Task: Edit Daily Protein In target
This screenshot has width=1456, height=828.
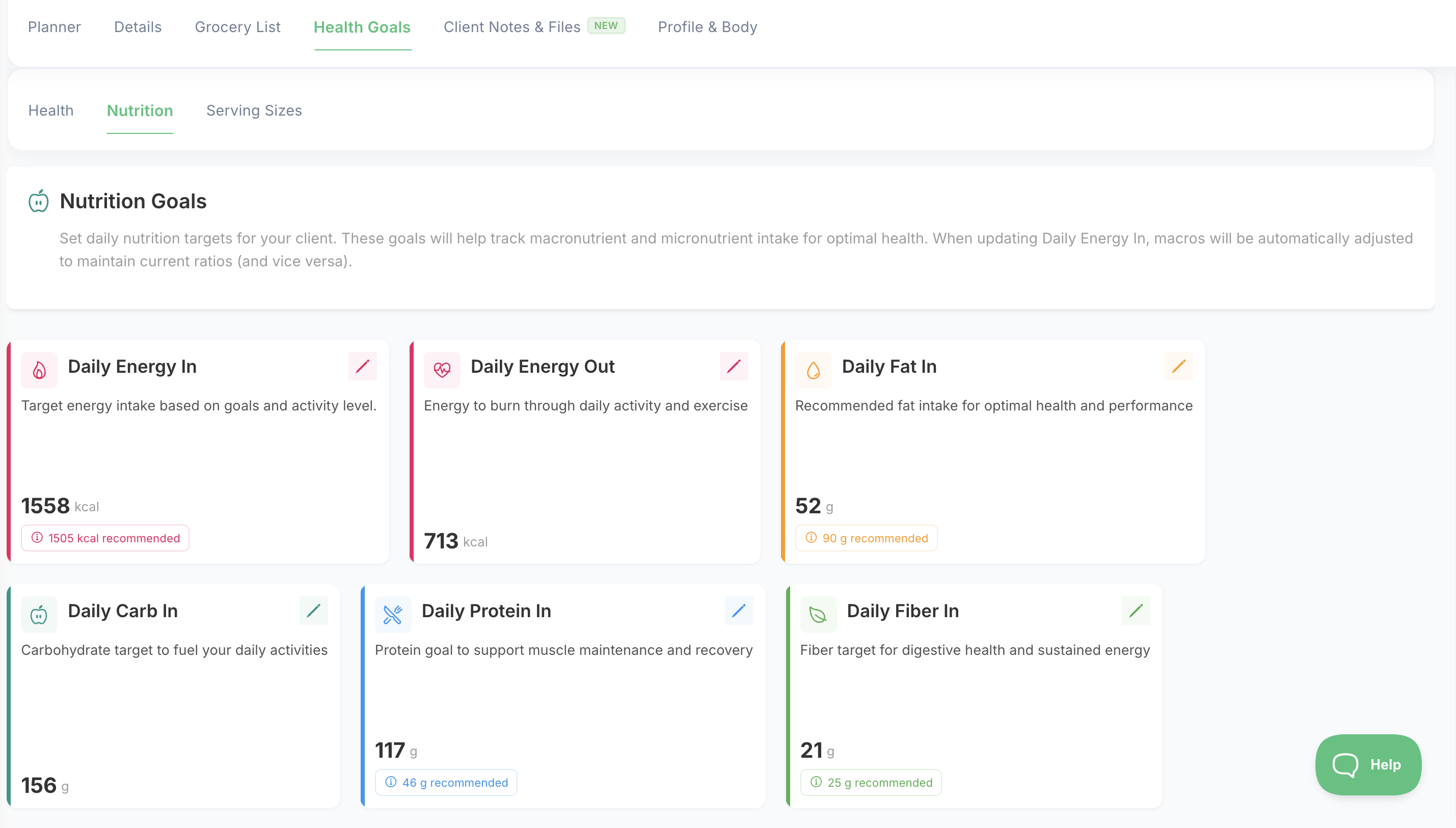Action: point(738,611)
